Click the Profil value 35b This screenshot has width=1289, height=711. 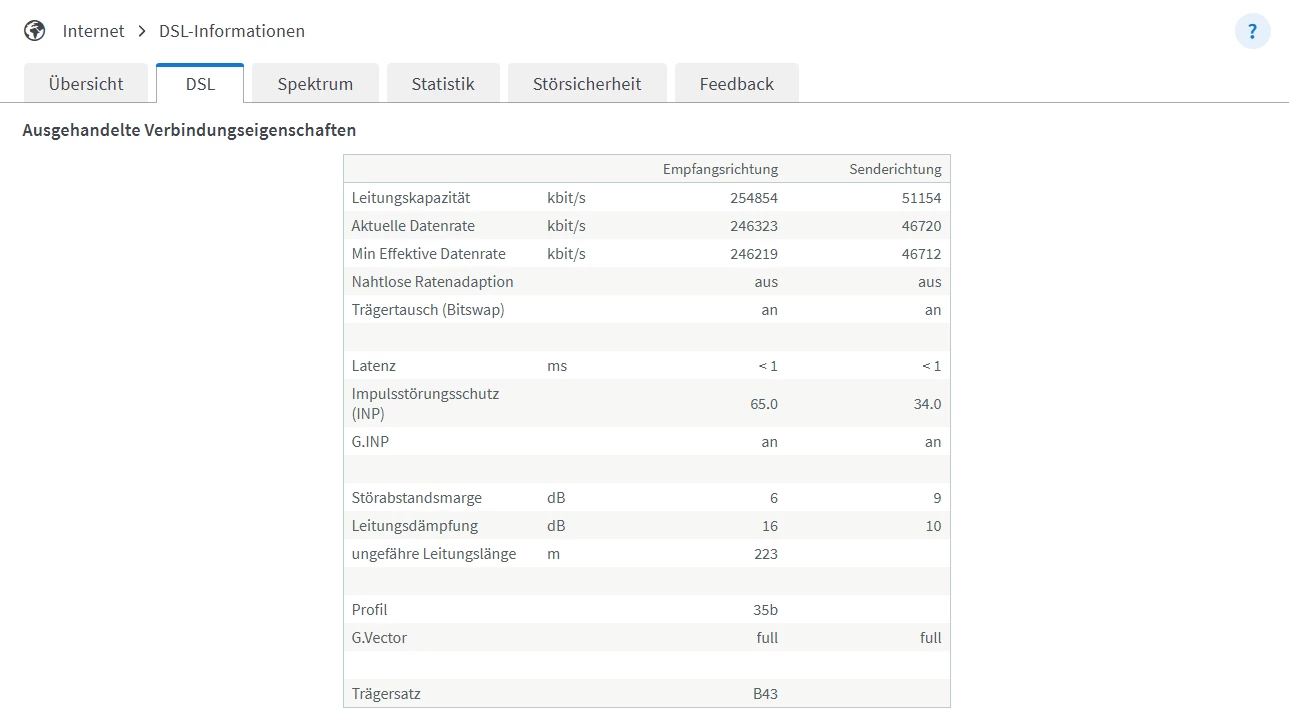coord(767,610)
